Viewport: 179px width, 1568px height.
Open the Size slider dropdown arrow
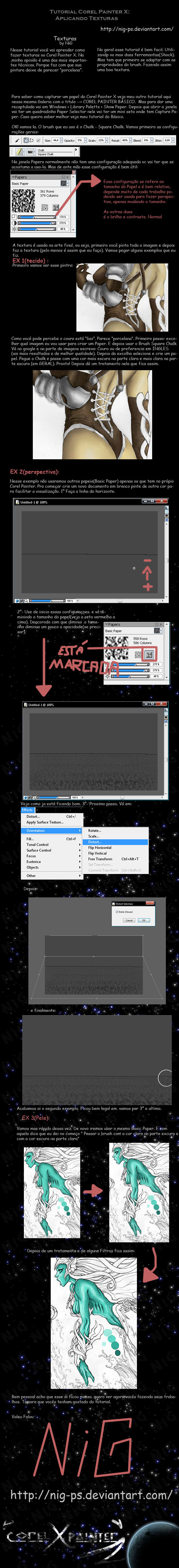pyautogui.click(x=61, y=140)
